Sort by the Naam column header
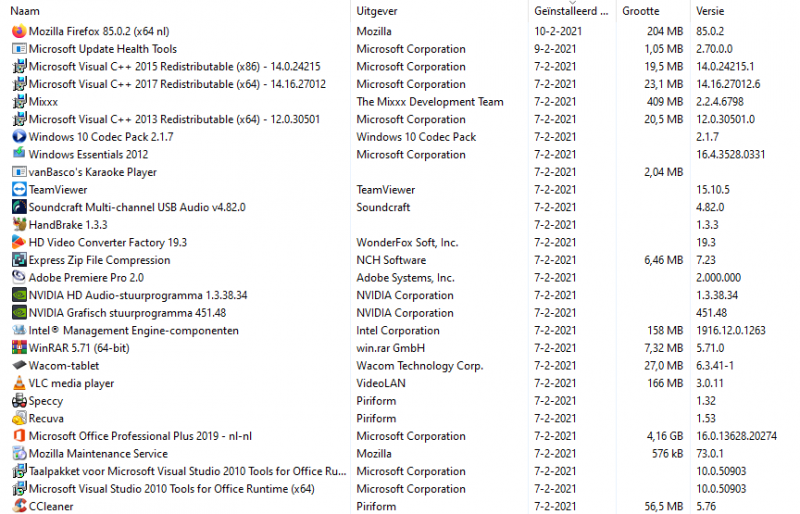The width and height of the screenshot is (800, 514). (25, 11)
